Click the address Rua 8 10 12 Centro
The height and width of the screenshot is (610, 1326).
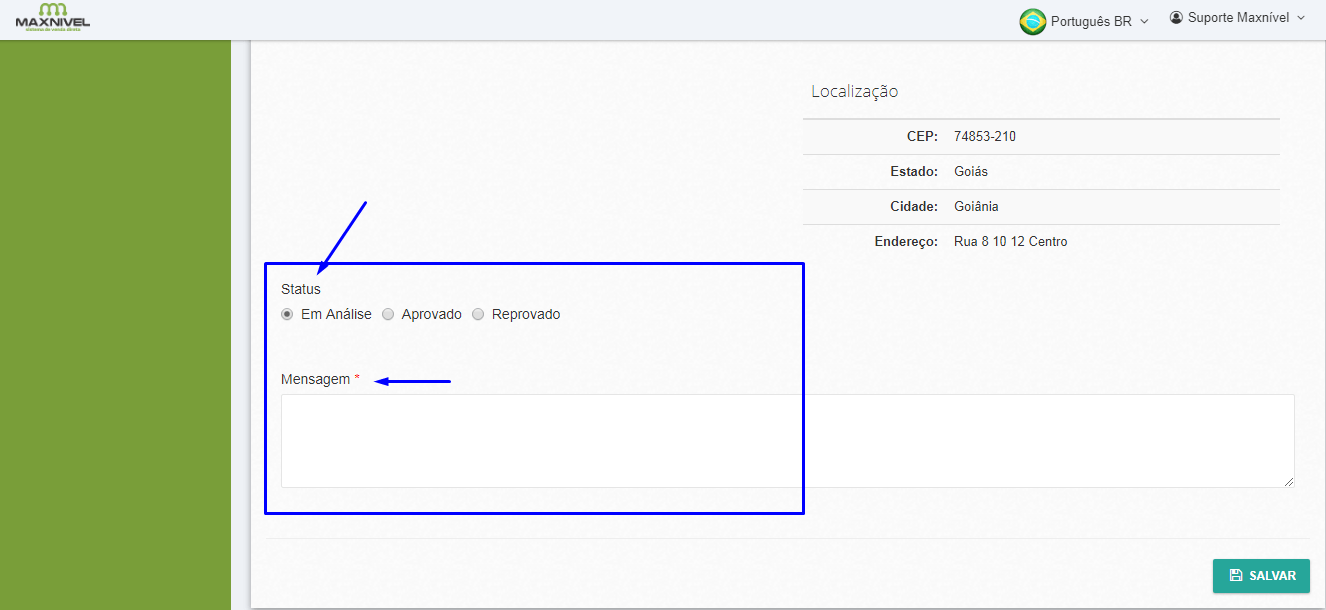tap(1010, 241)
